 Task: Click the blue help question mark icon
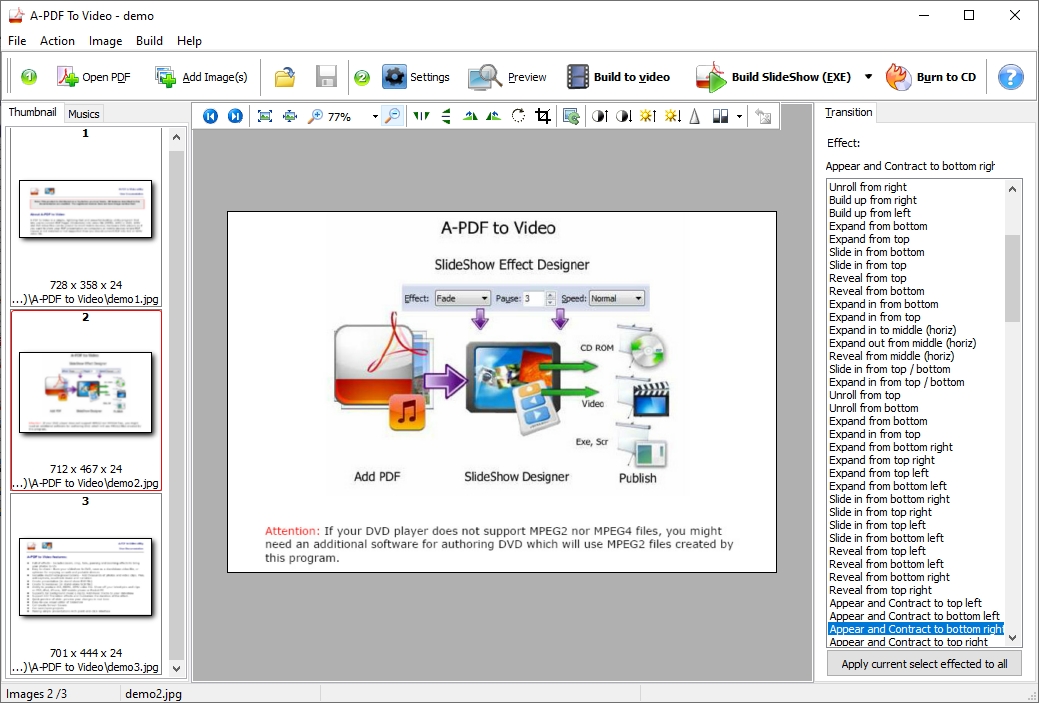click(1011, 77)
